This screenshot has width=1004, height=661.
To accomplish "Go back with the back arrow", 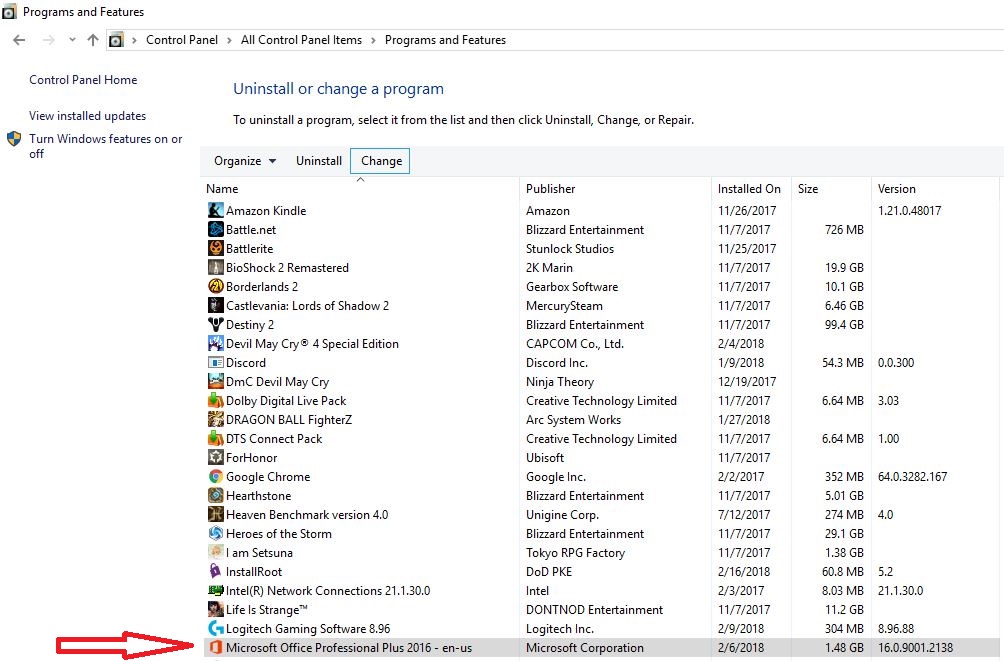I will pos(19,40).
